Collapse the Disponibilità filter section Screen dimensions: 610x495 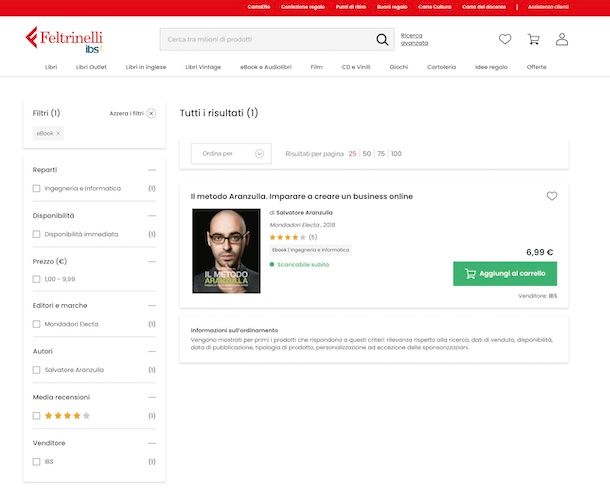pos(152,216)
